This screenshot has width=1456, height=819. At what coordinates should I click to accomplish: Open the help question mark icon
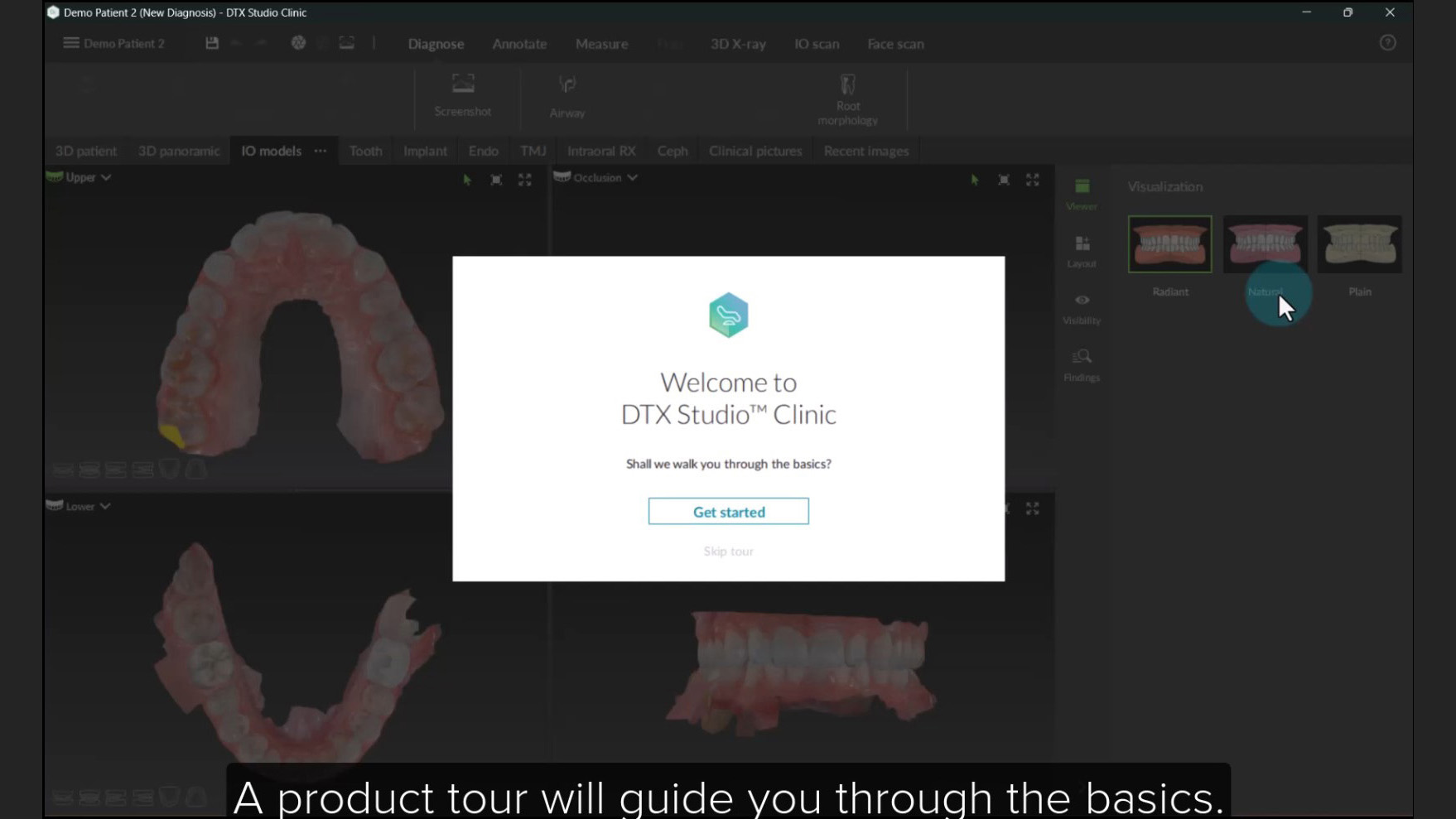[x=1388, y=43]
